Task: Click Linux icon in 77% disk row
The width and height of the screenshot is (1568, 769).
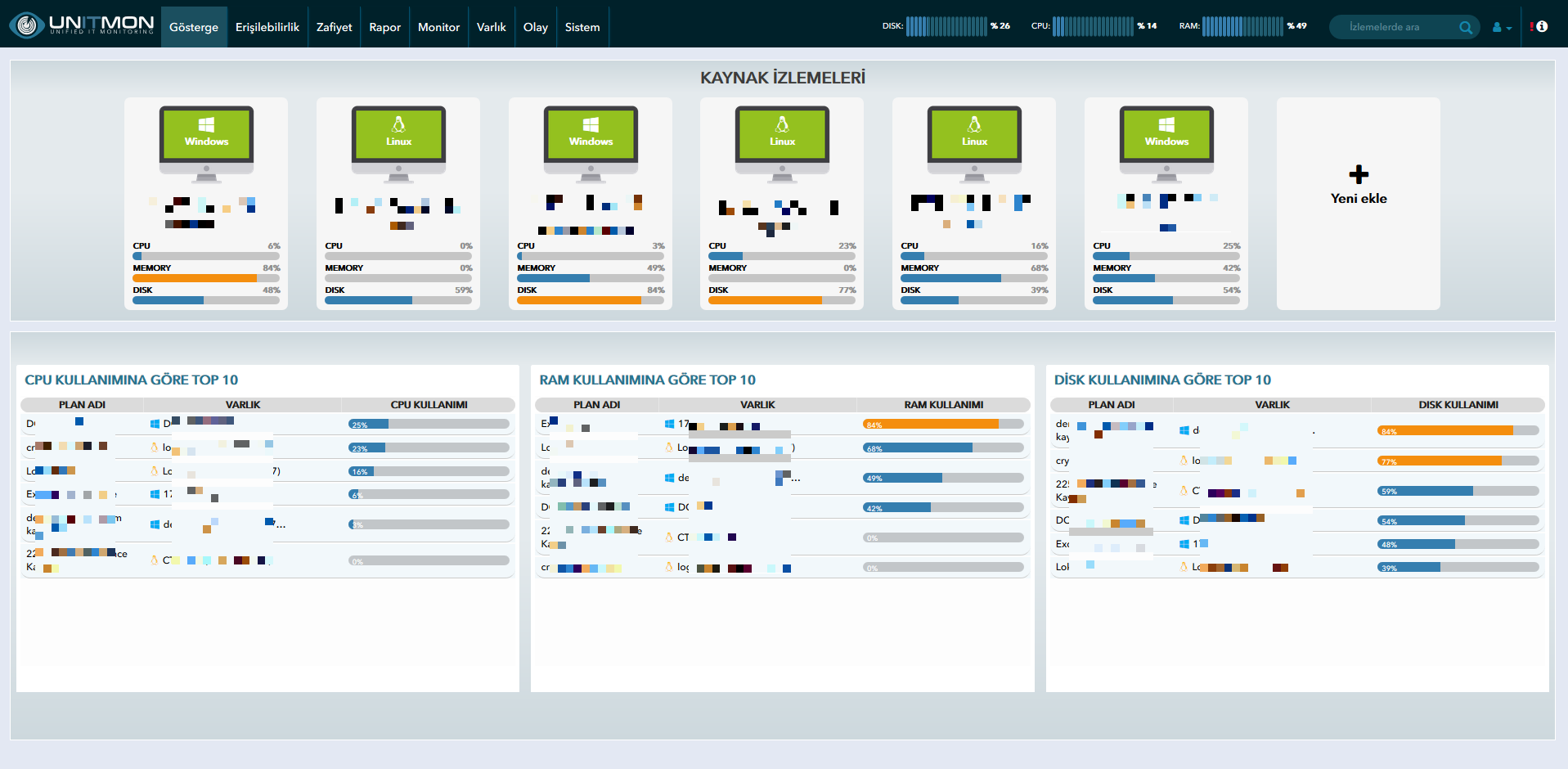Action: [x=1184, y=461]
